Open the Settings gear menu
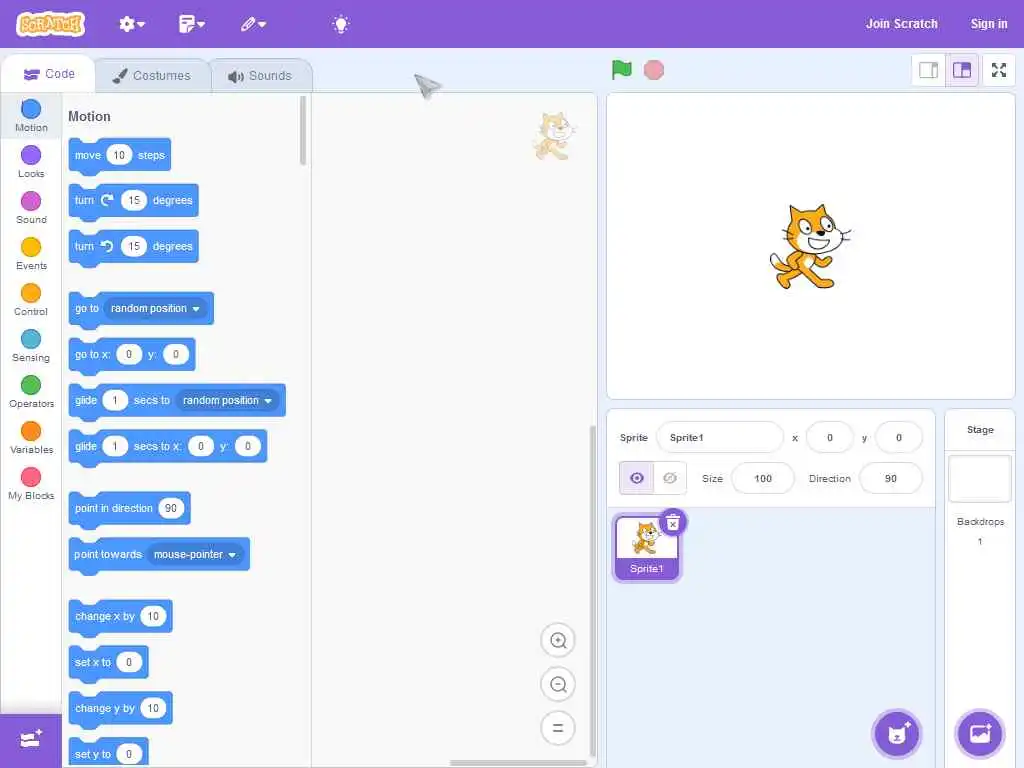This screenshot has width=1024, height=768. [x=131, y=24]
